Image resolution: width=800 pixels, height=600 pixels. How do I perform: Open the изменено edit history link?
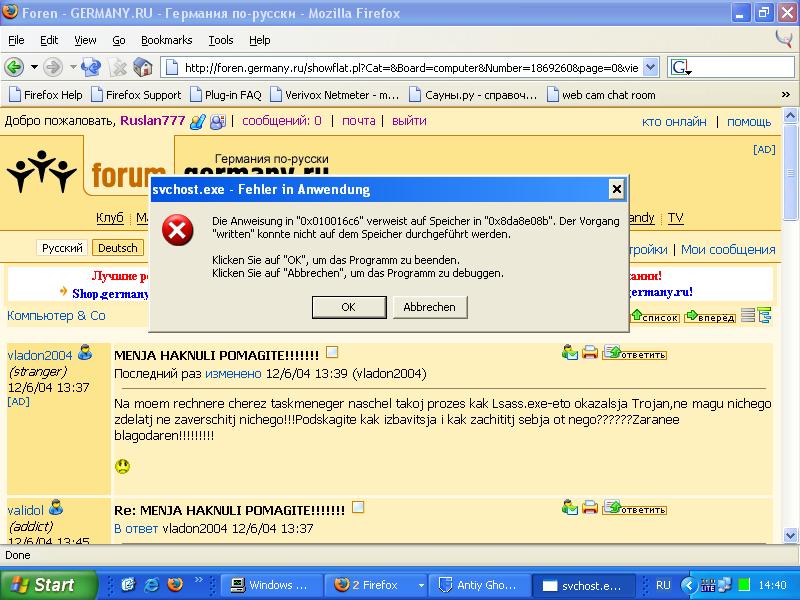pos(233,374)
